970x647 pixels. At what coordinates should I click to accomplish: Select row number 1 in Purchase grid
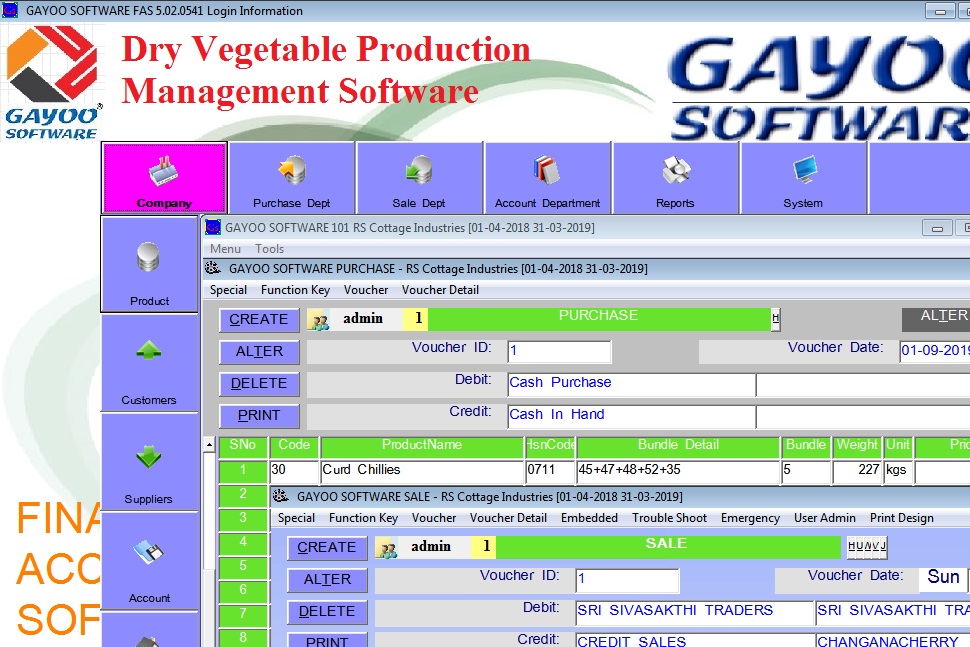click(243, 471)
